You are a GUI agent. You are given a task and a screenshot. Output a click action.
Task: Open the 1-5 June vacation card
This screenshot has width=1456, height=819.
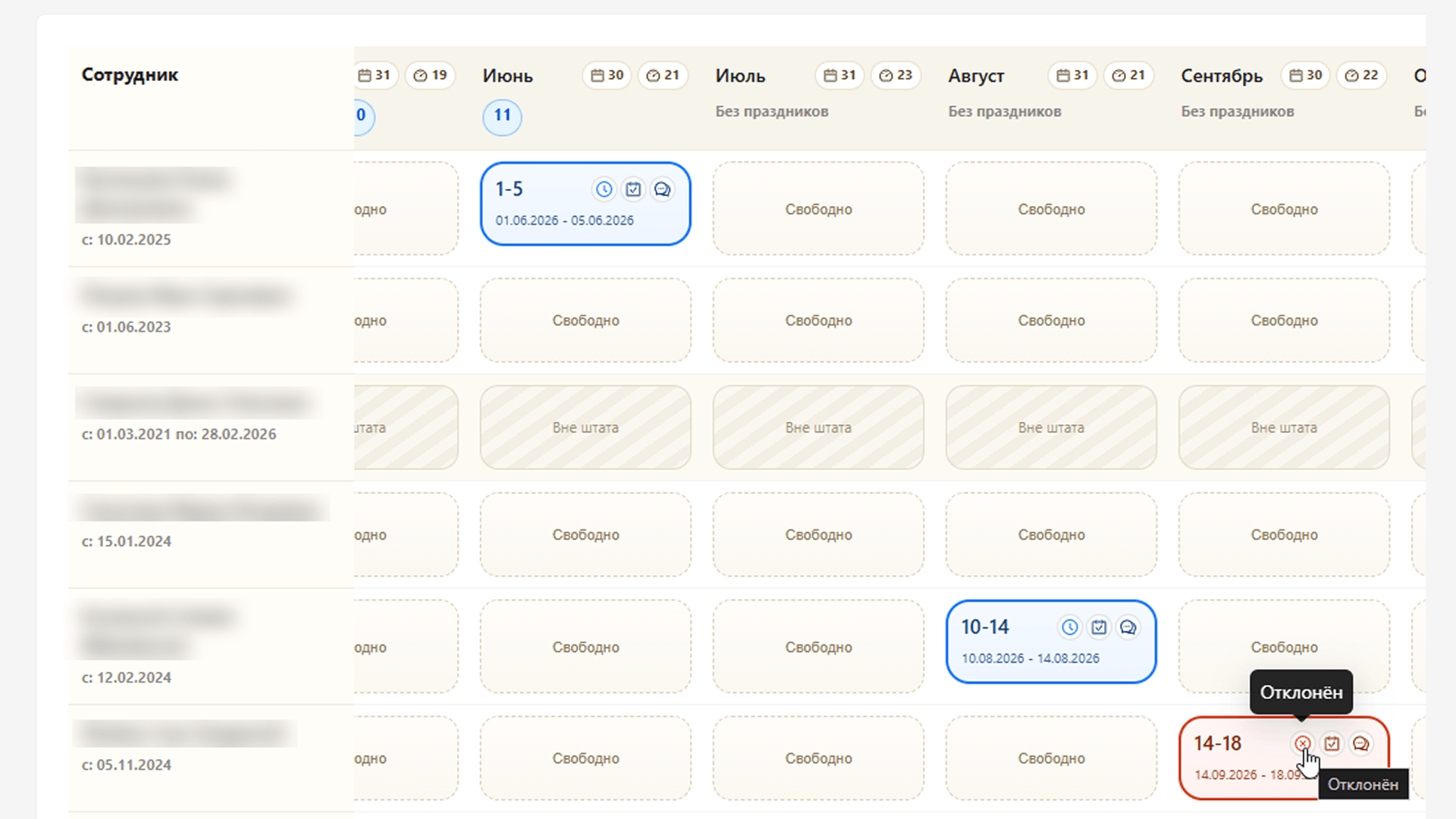585,204
